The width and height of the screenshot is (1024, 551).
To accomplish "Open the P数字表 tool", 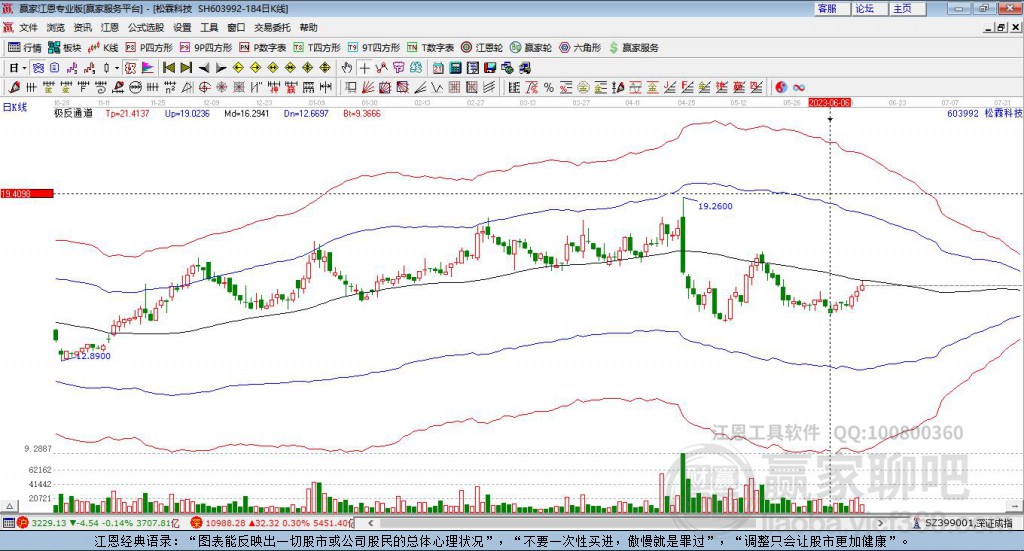I will pos(263,48).
